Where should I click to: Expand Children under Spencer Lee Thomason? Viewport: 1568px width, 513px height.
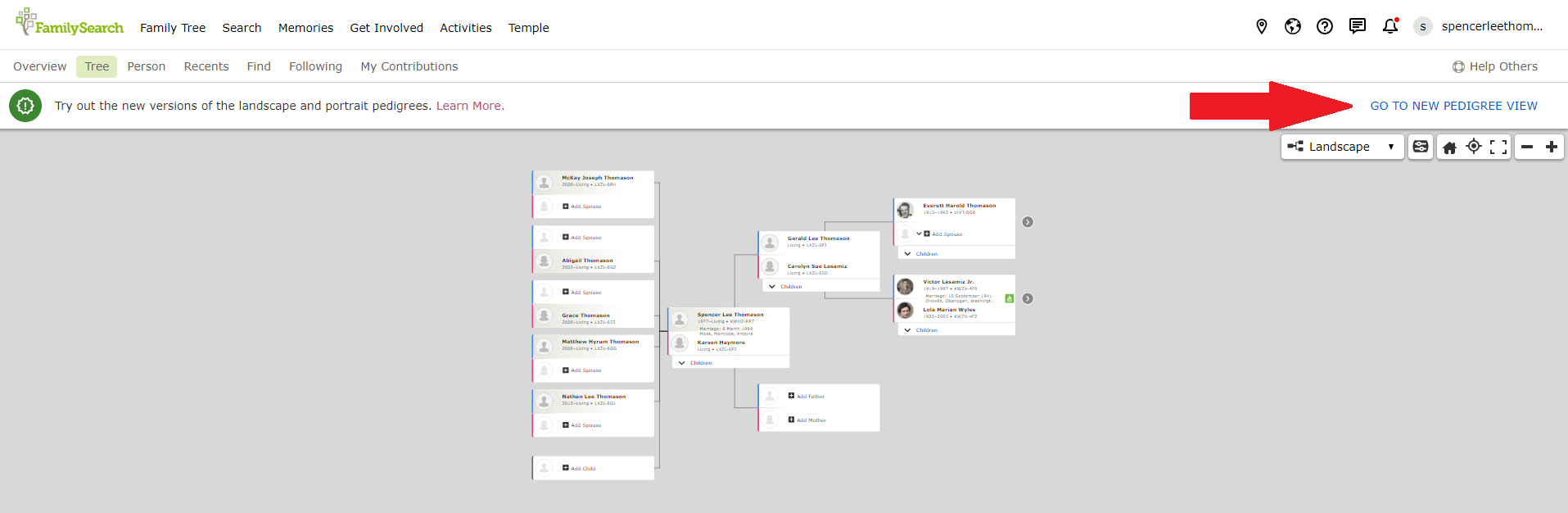(x=694, y=363)
